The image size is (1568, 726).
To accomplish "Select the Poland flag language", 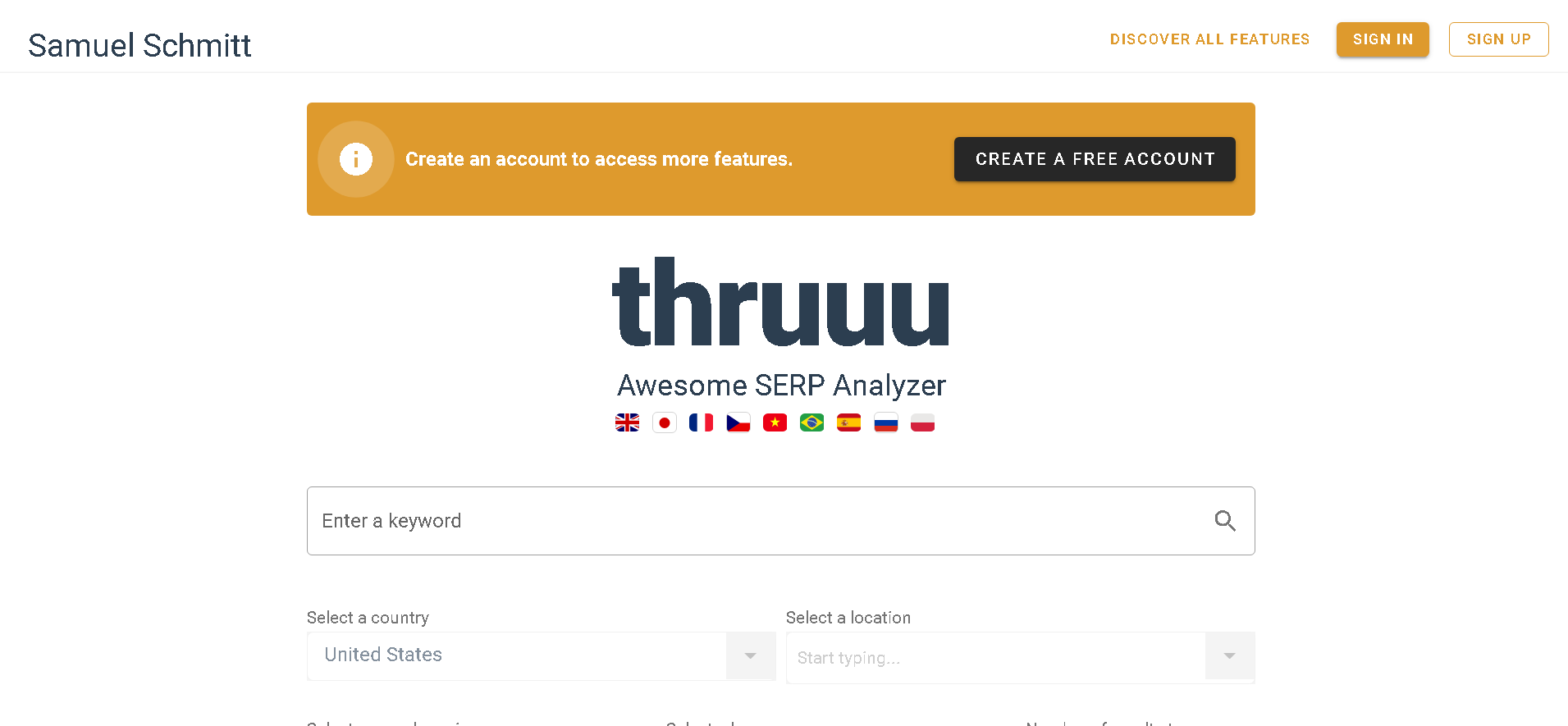I will (922, 422).
